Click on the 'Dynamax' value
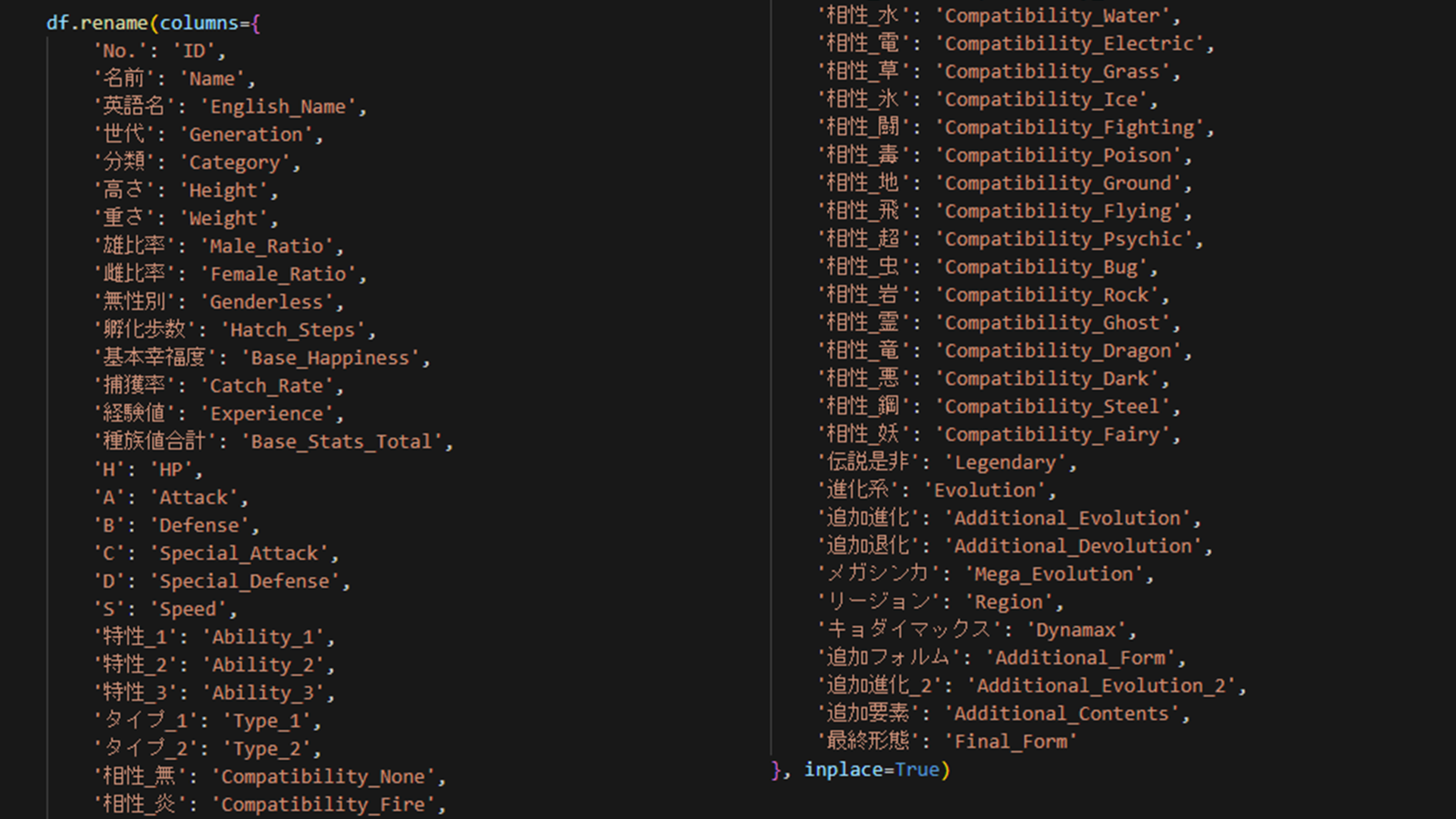The width and height of the screenshot is (1456, 819). pos(1076,630)
